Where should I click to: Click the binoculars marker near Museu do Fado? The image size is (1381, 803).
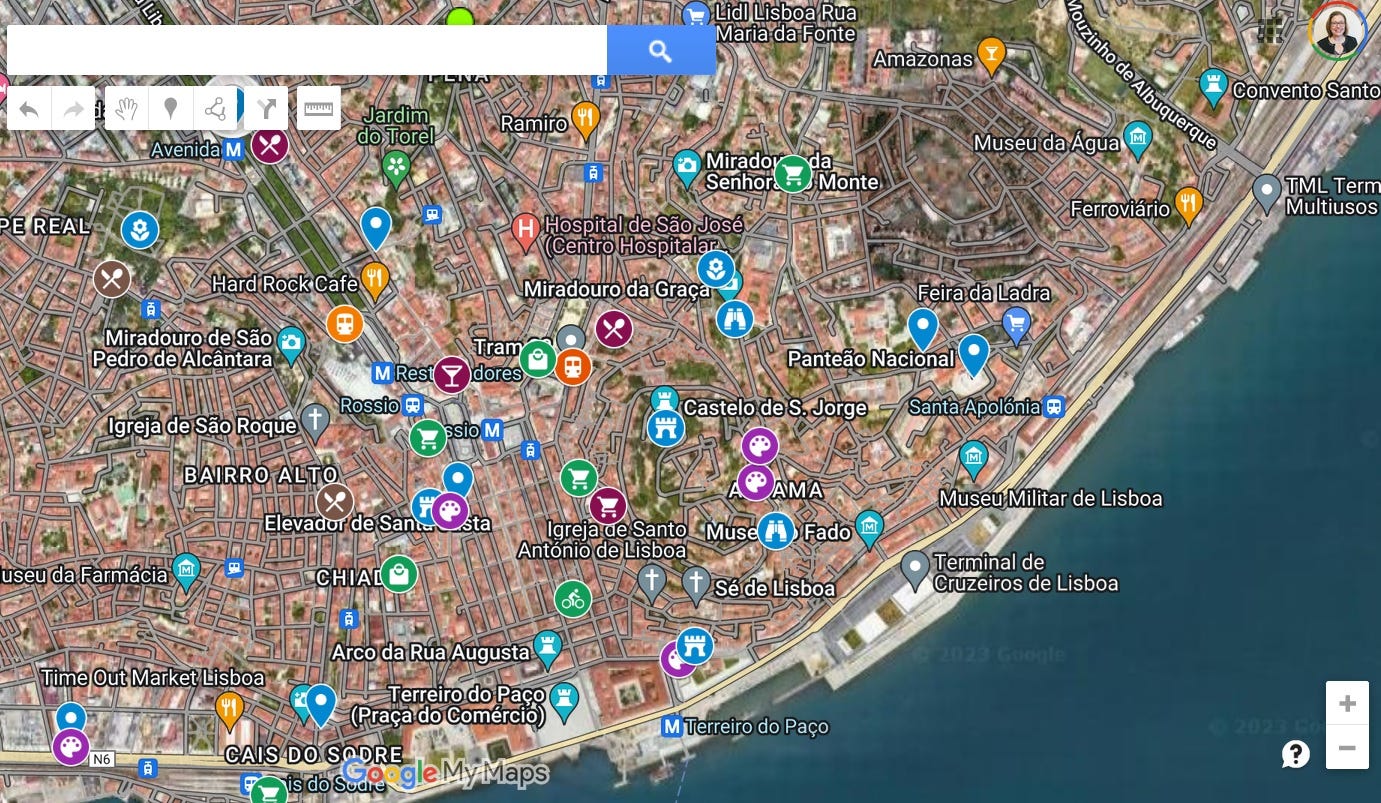click(x=776, y=531)
